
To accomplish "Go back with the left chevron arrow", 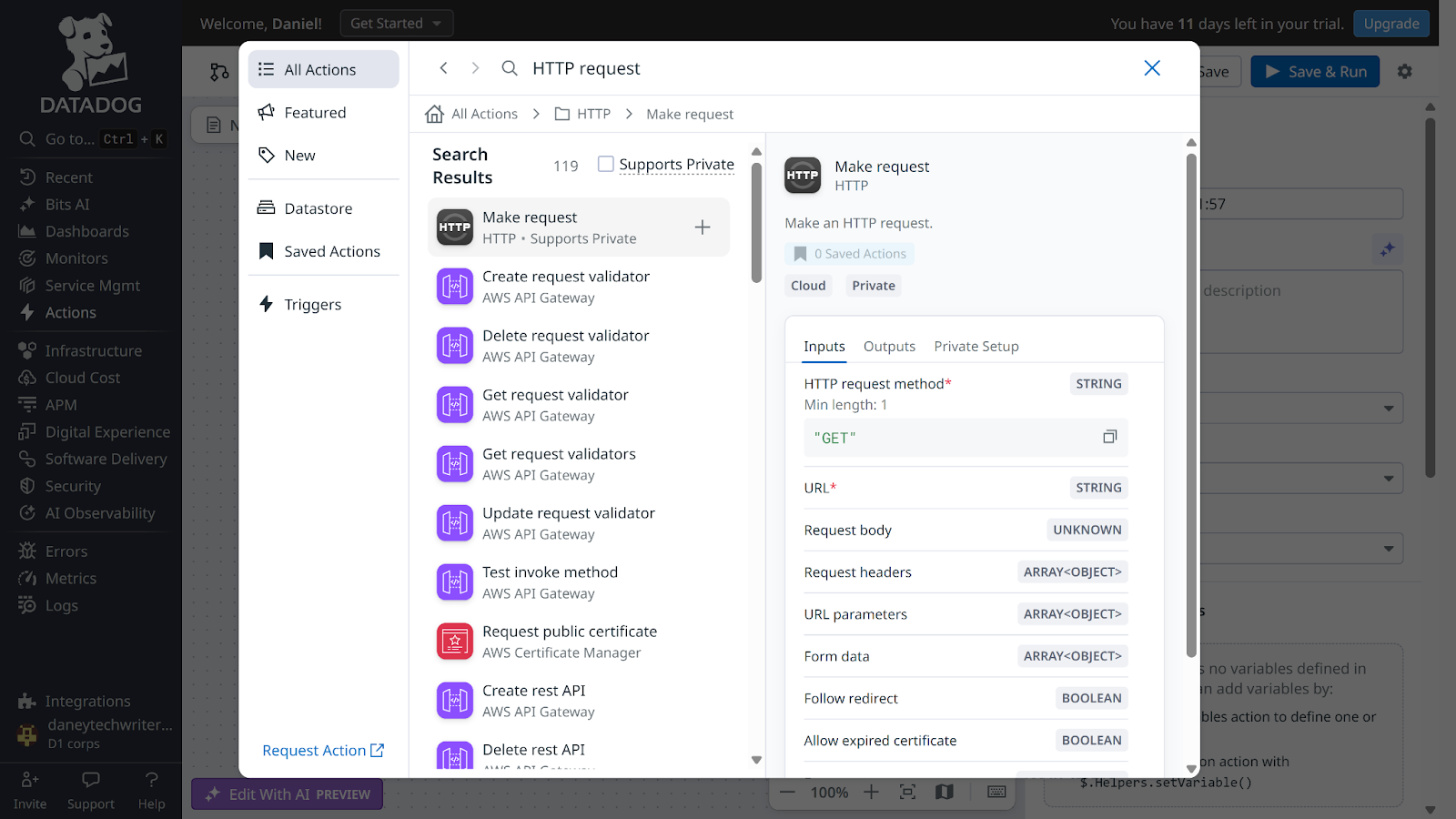I will pyautogui.click(x=444, y=68).
